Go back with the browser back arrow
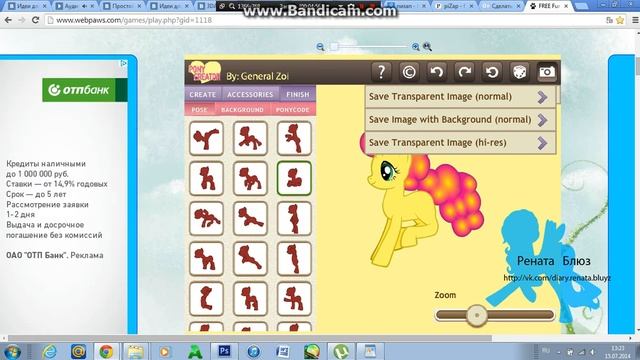Image resolution: width=640 pixels, height=360 pixels. click(x=8, y=20)
